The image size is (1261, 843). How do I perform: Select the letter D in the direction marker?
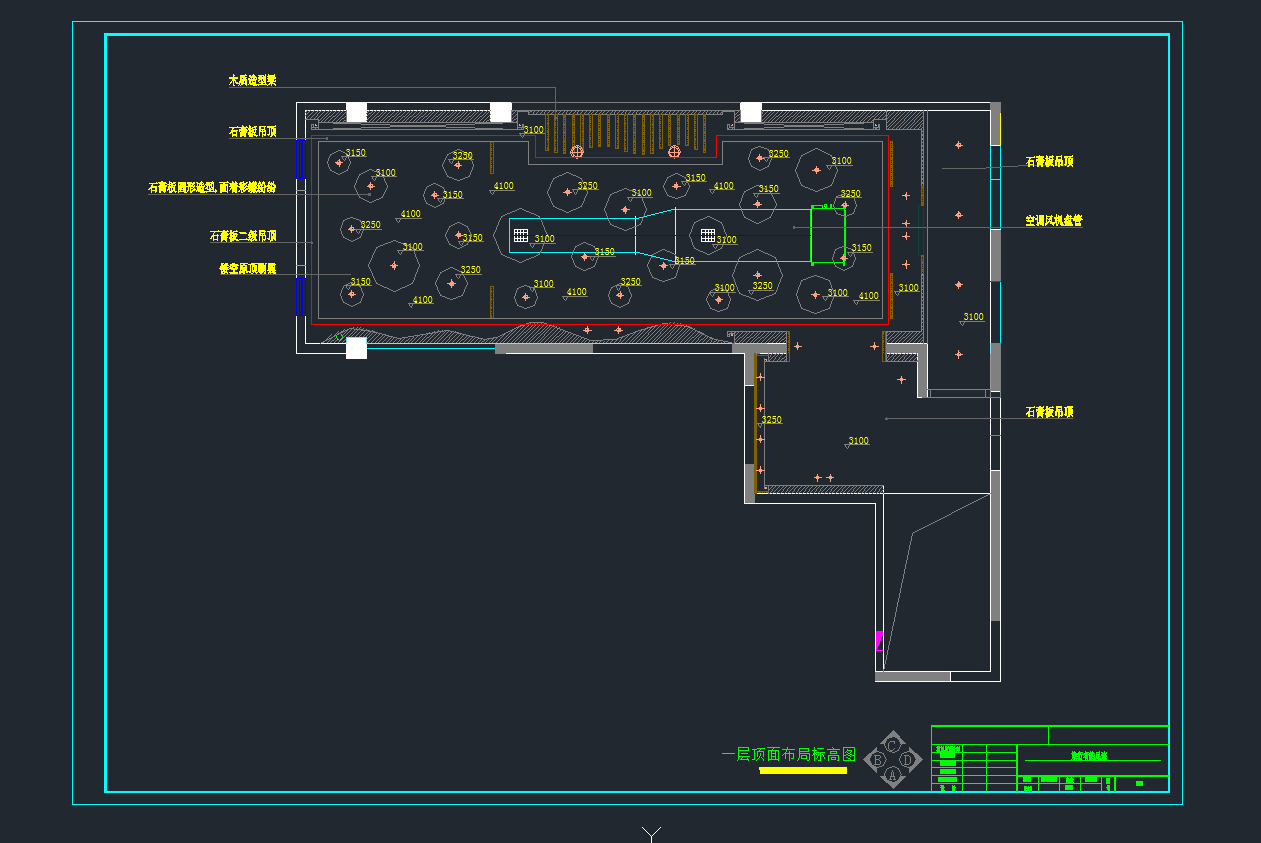coord(907,760)
